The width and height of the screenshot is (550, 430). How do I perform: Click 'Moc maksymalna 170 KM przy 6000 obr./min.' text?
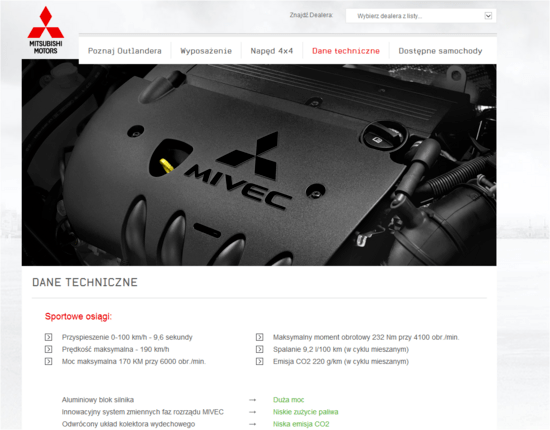coord(134,361)
